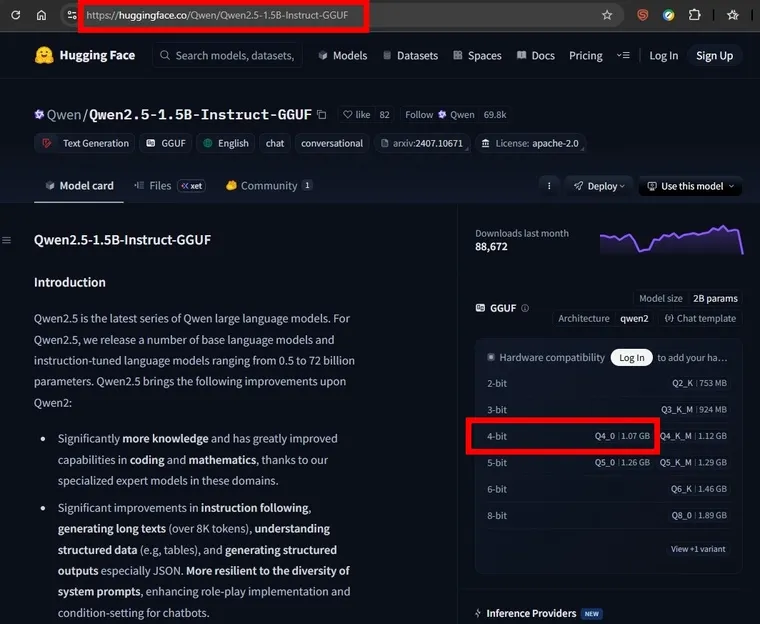Viewport: 760px width, 624px height.
Task: Click the search models input field
Action: pos(235,56)
